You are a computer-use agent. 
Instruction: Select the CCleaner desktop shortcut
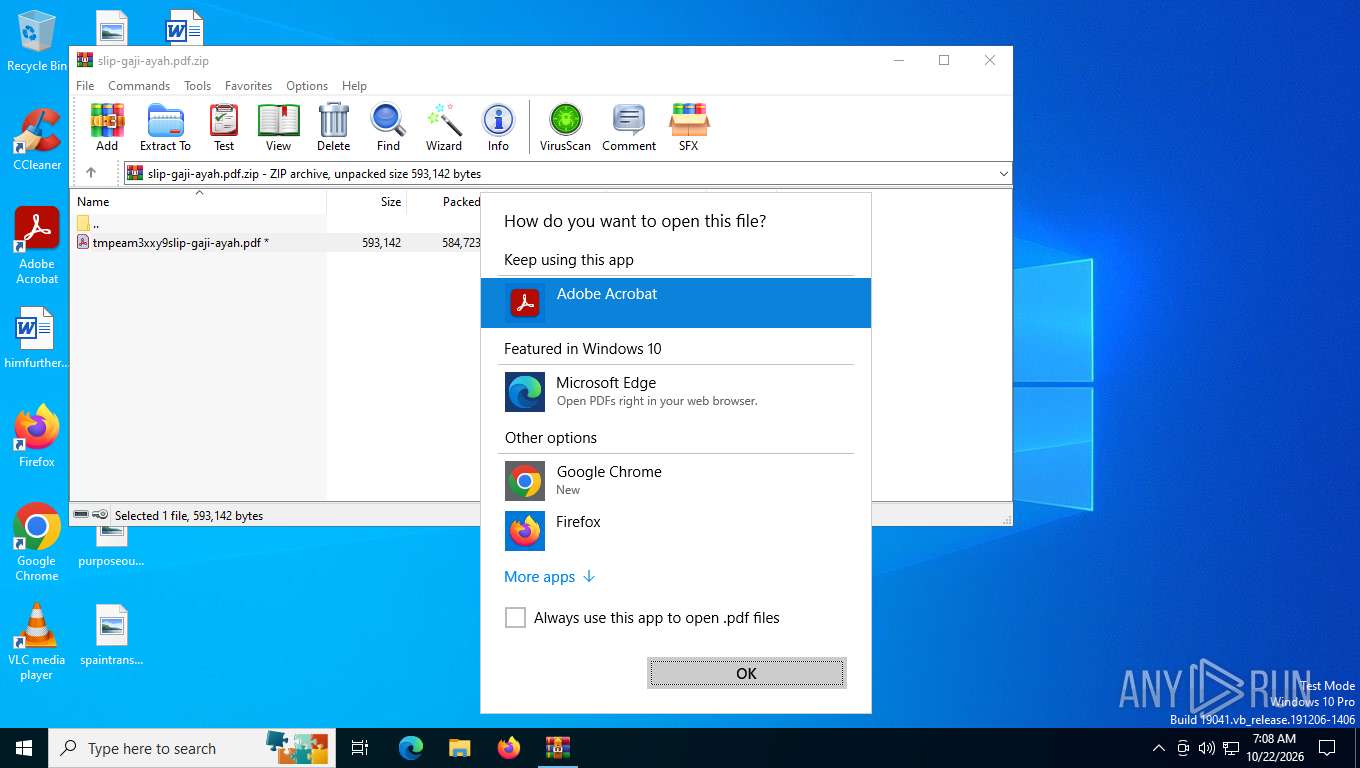click(37, 139)
